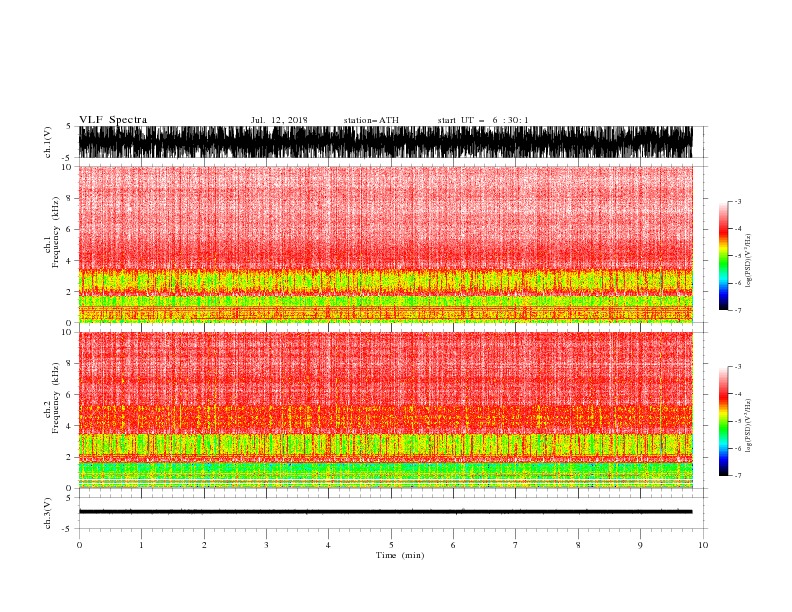
Task: Click the "ch.1(V)" axis label
Action: 48,142
